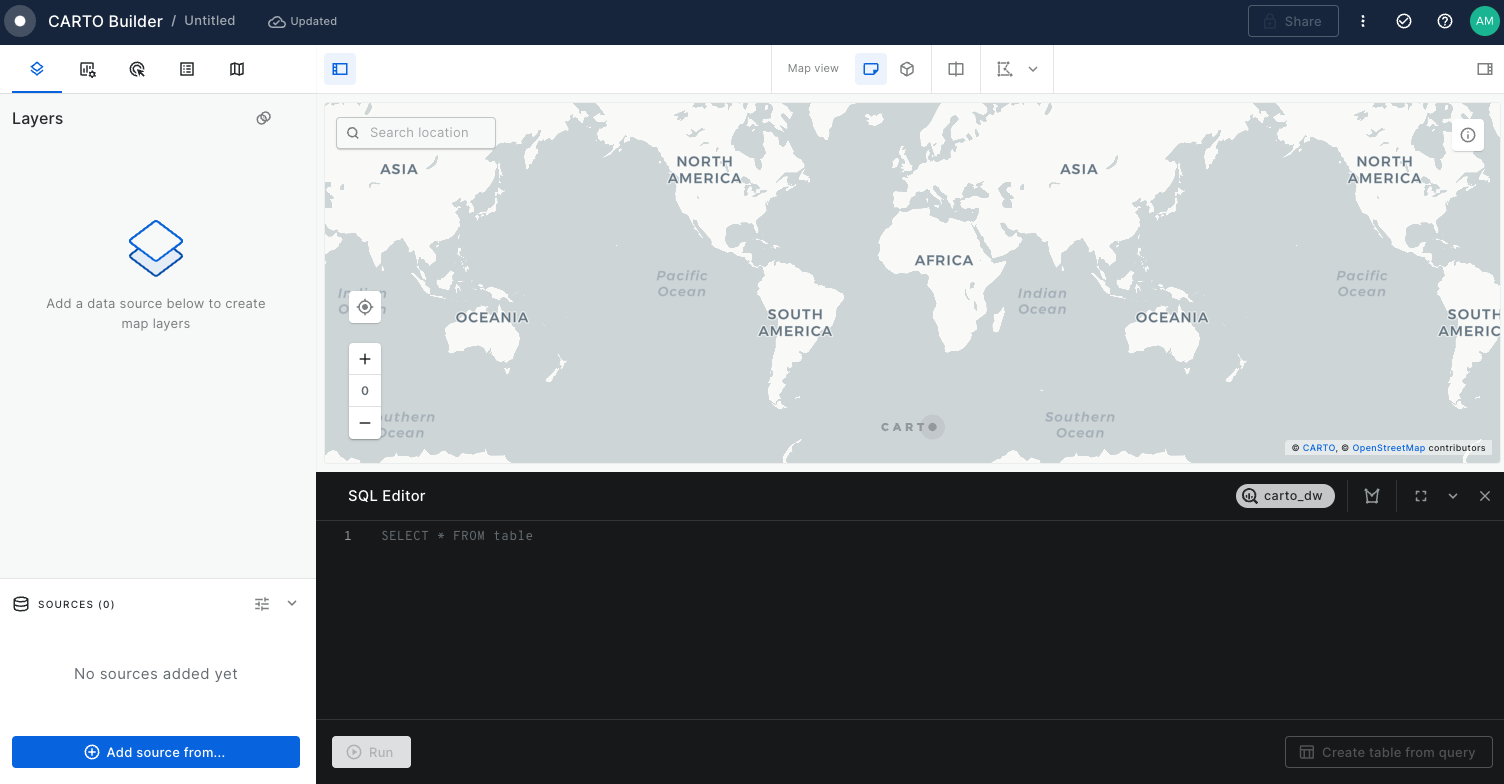Open the Interactions tab icon
Viewport: 1504px width, 784px height.
tap(138, 69)
